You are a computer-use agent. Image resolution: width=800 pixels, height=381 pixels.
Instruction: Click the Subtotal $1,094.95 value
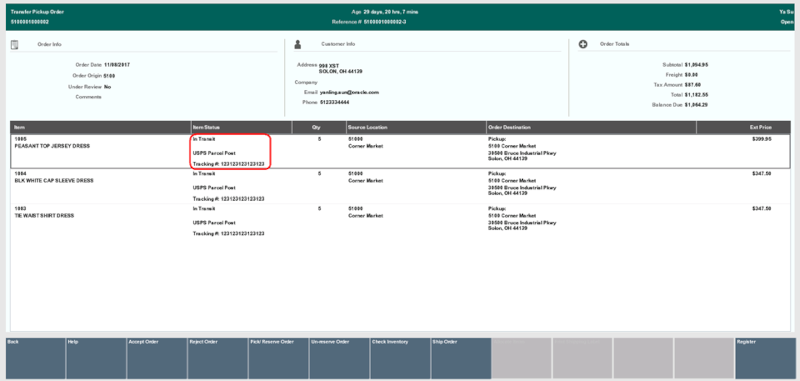[696, 65]
